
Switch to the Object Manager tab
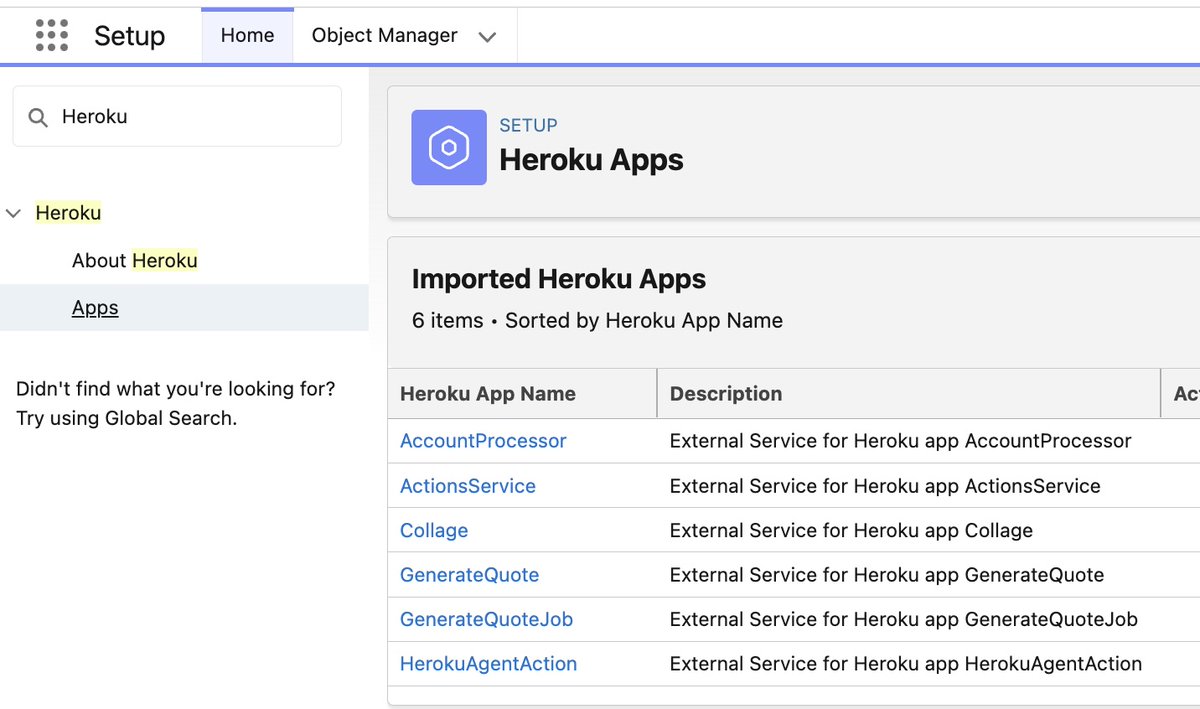click(385, 35)
